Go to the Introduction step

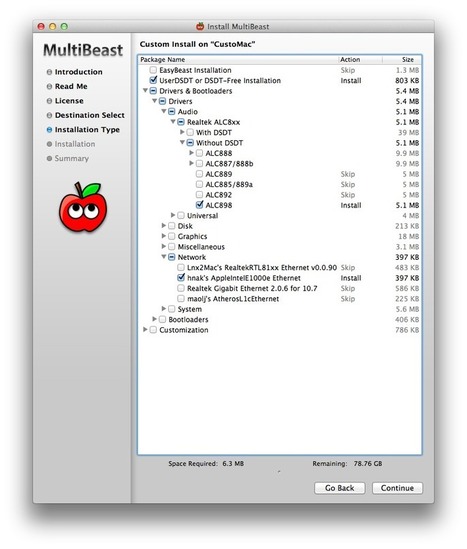tap(78, 72)
